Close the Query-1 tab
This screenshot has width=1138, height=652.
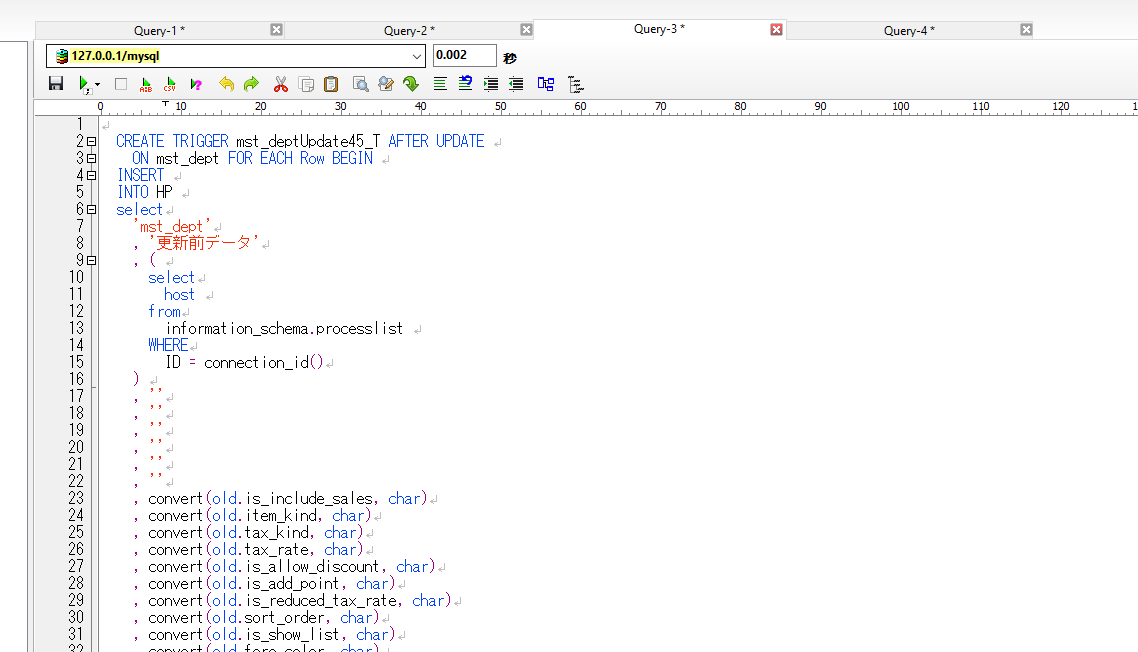(277, 30)
